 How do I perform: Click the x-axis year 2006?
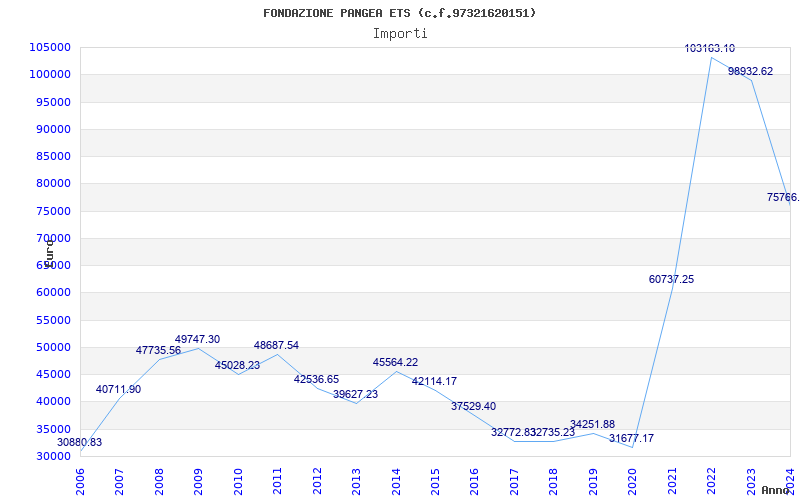click(x=80, y=481)
